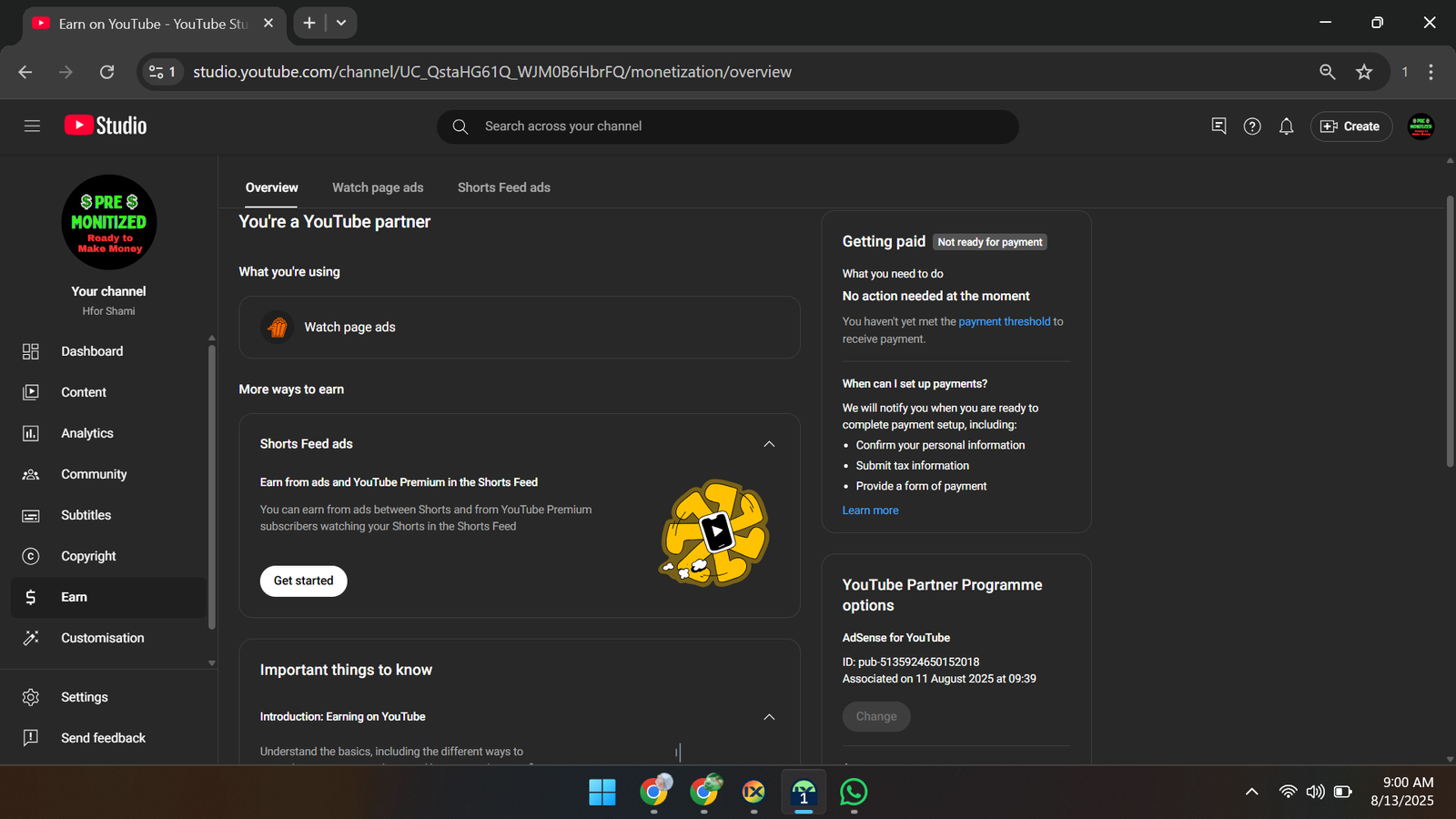This screenshot has width=1456, height=819.
Task: Switch to the Shorts Feed ads tab
Action: (x=503, y=187)
